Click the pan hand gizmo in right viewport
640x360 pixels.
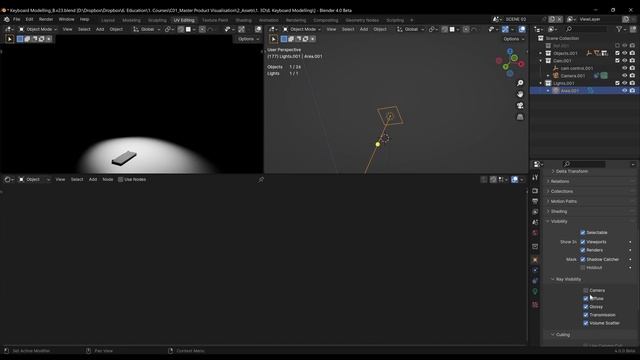(520, 94)
